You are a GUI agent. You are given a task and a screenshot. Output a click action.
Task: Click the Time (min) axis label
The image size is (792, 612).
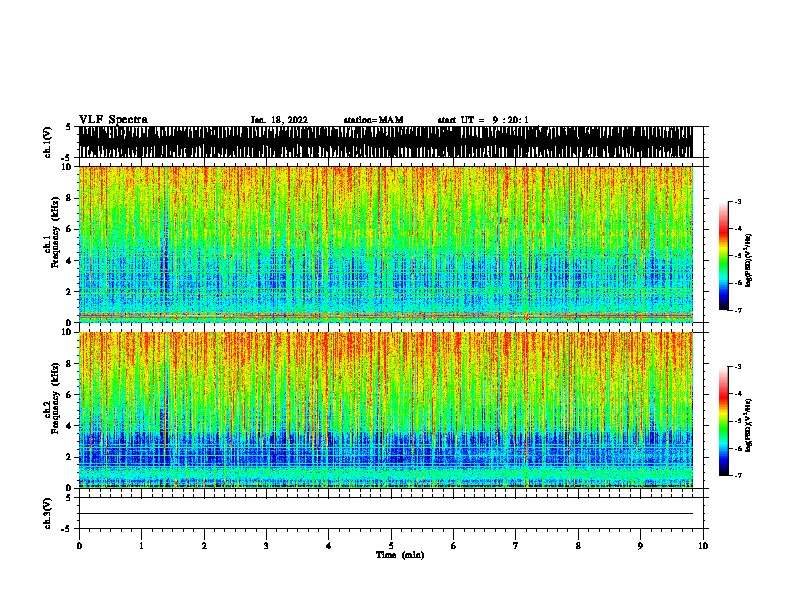click(400, 555)
